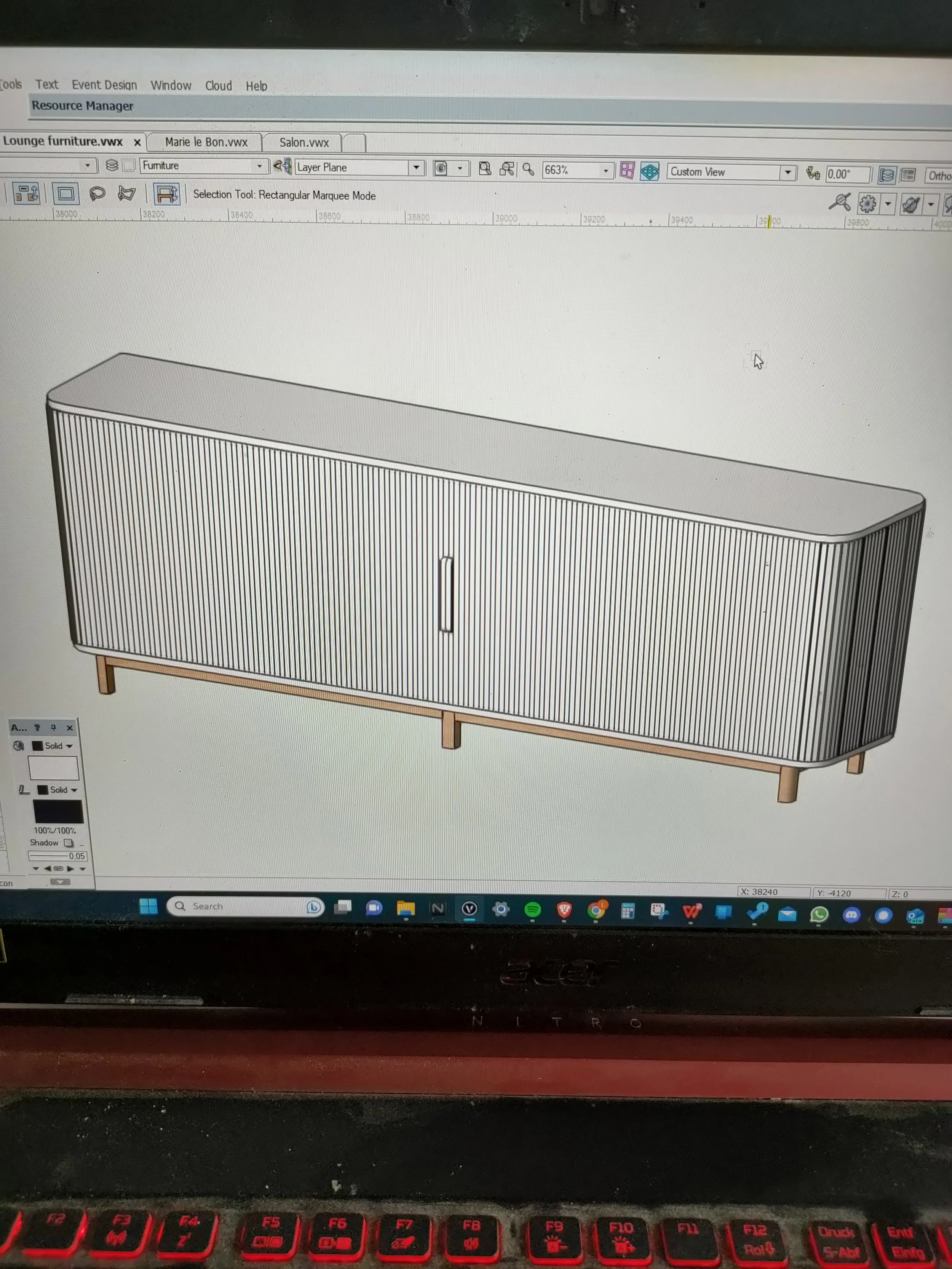Switch to the Salon.vwx tab
The width and height of the screenshot is (952, 1269).
point(304,143)
